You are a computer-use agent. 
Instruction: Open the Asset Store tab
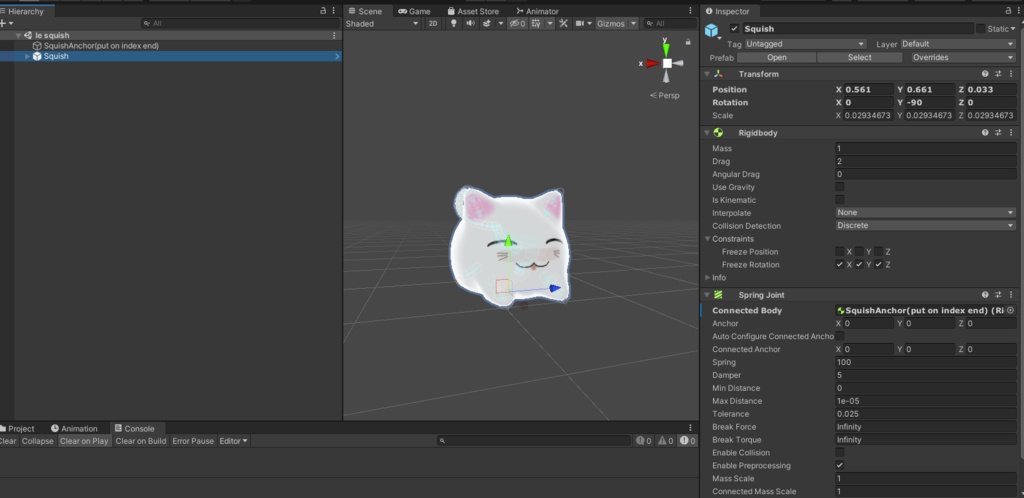473,11
